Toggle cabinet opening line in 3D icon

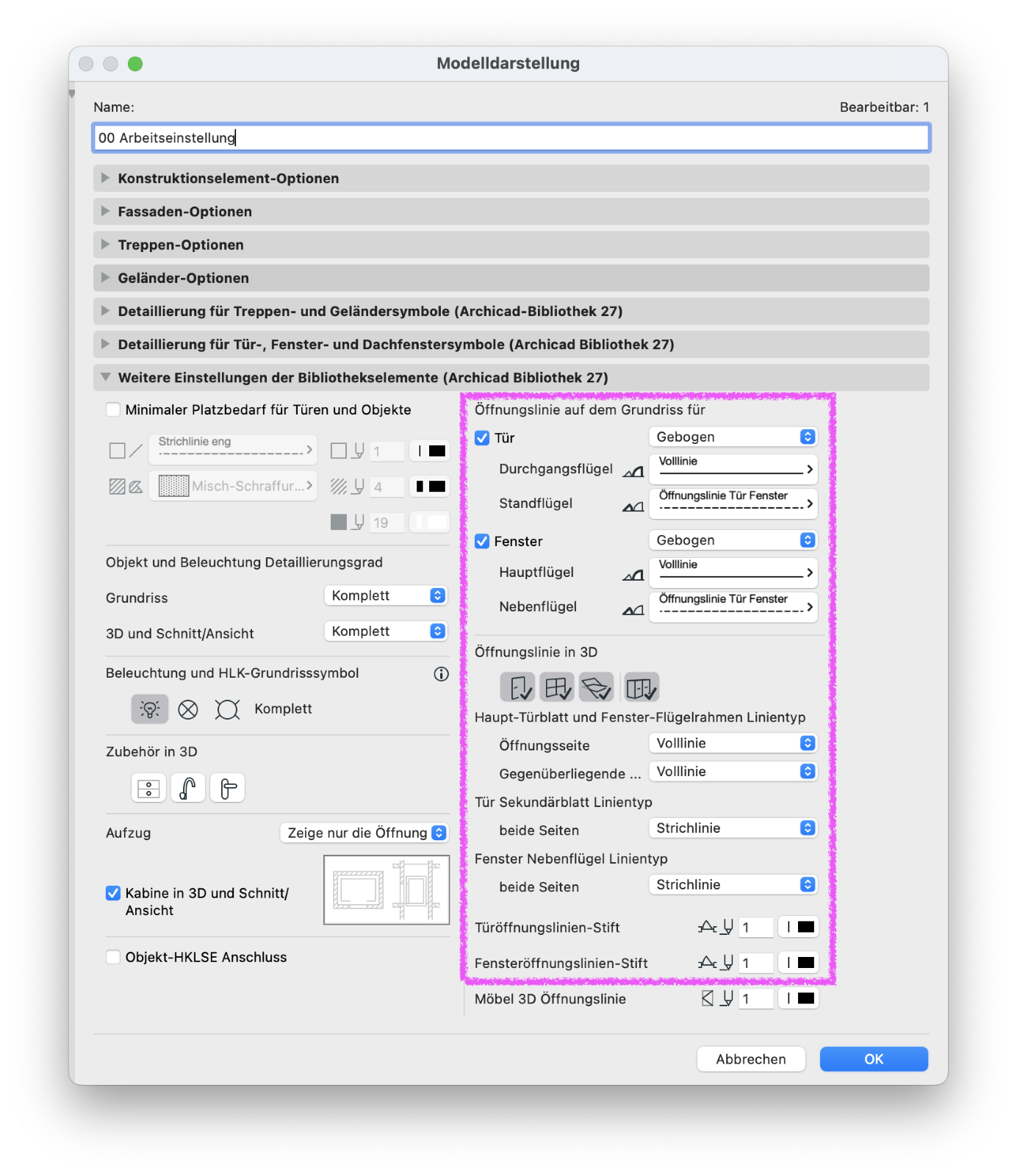tap(642, 688)
